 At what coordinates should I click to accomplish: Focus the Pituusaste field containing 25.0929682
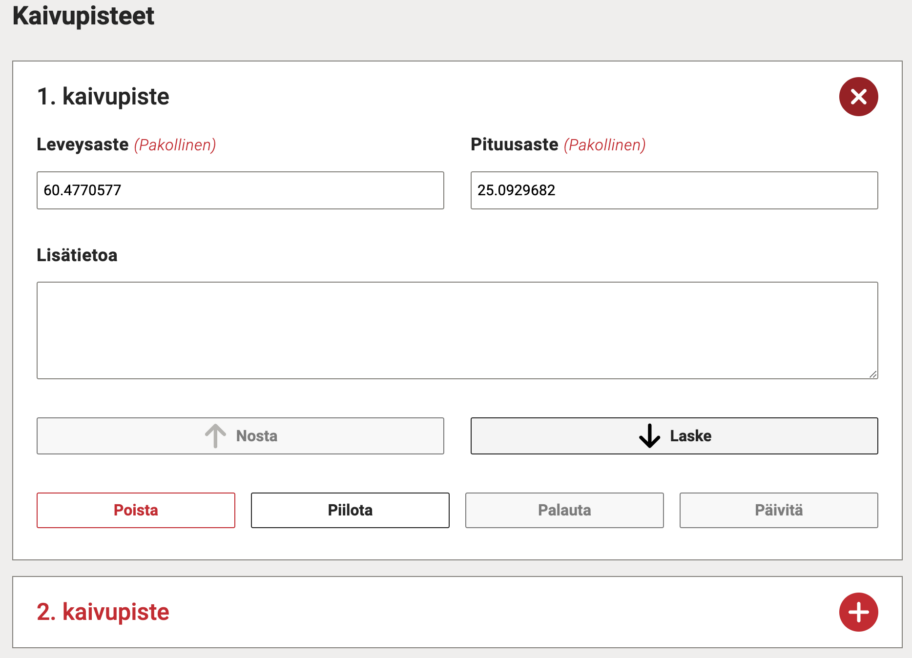tap(674, 190)
